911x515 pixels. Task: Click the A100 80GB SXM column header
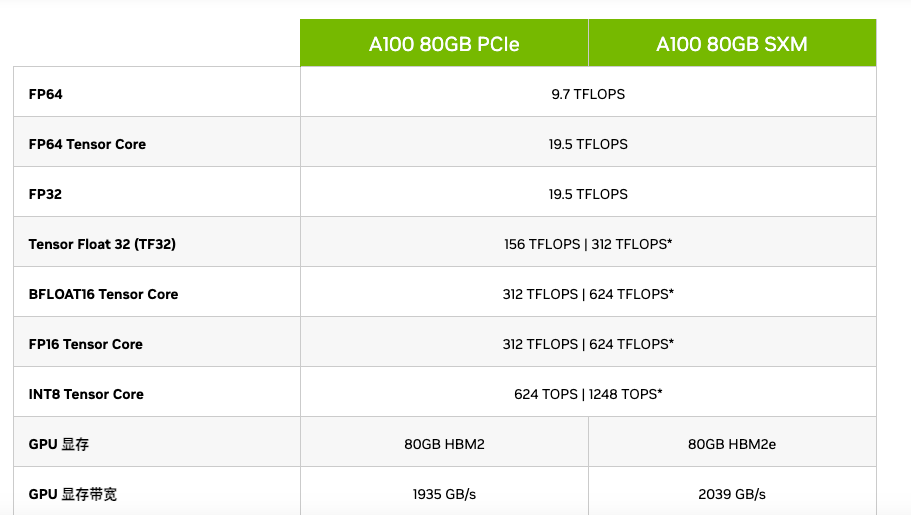(x=732, y=44)
